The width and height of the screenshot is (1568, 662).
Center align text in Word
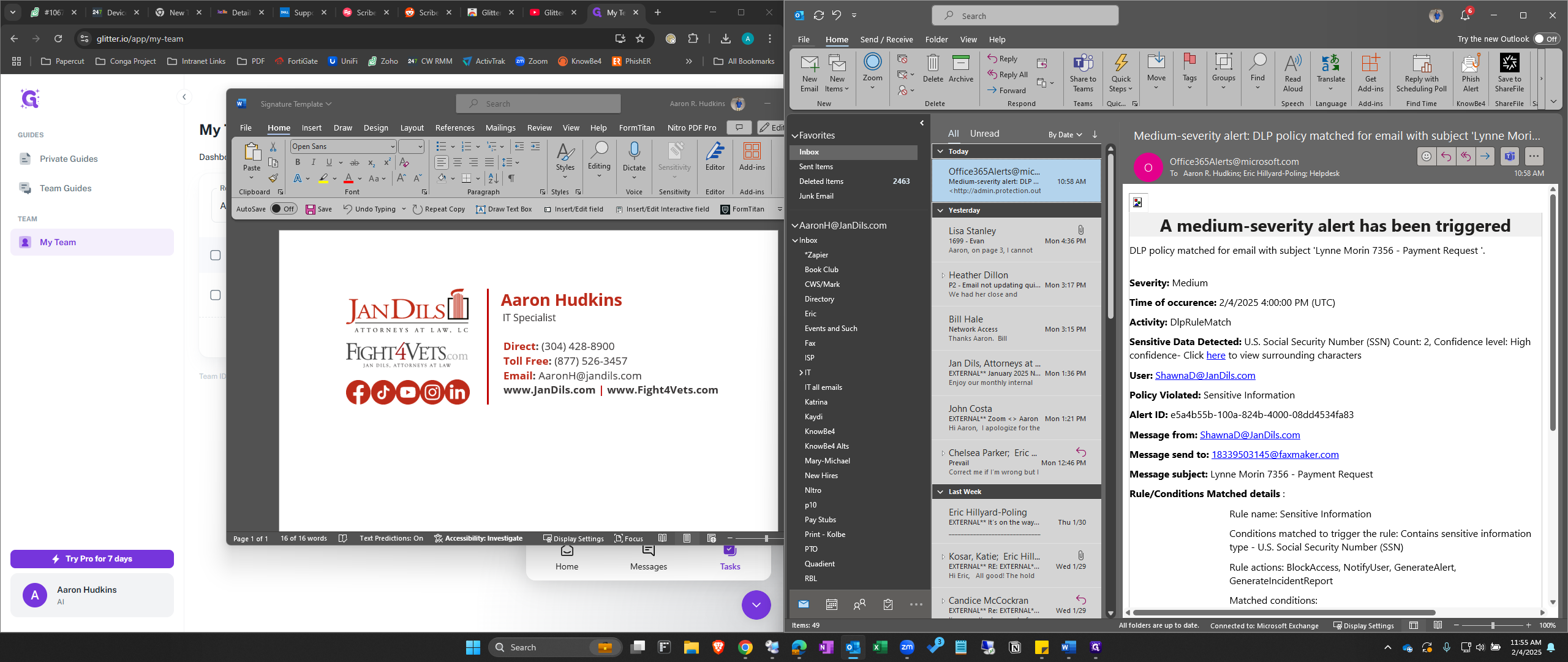(x=458, y=162)
